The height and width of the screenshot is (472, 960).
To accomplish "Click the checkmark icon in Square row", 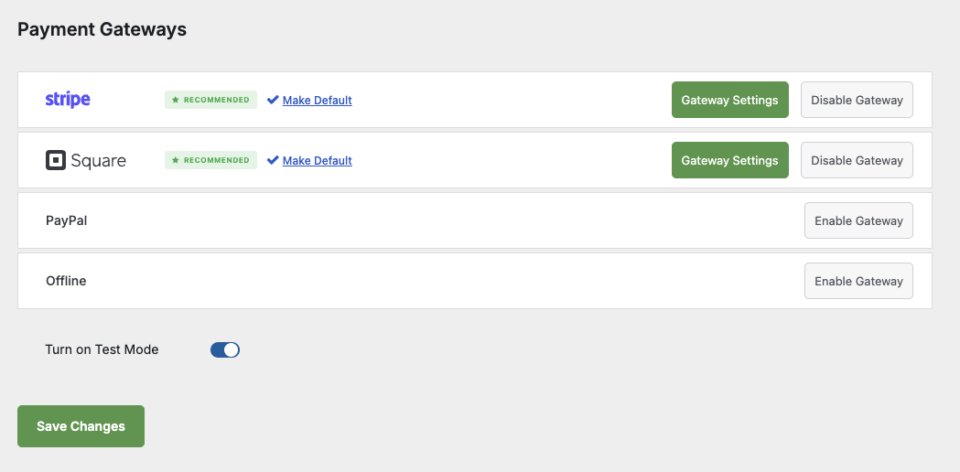I will pos(273,160).
